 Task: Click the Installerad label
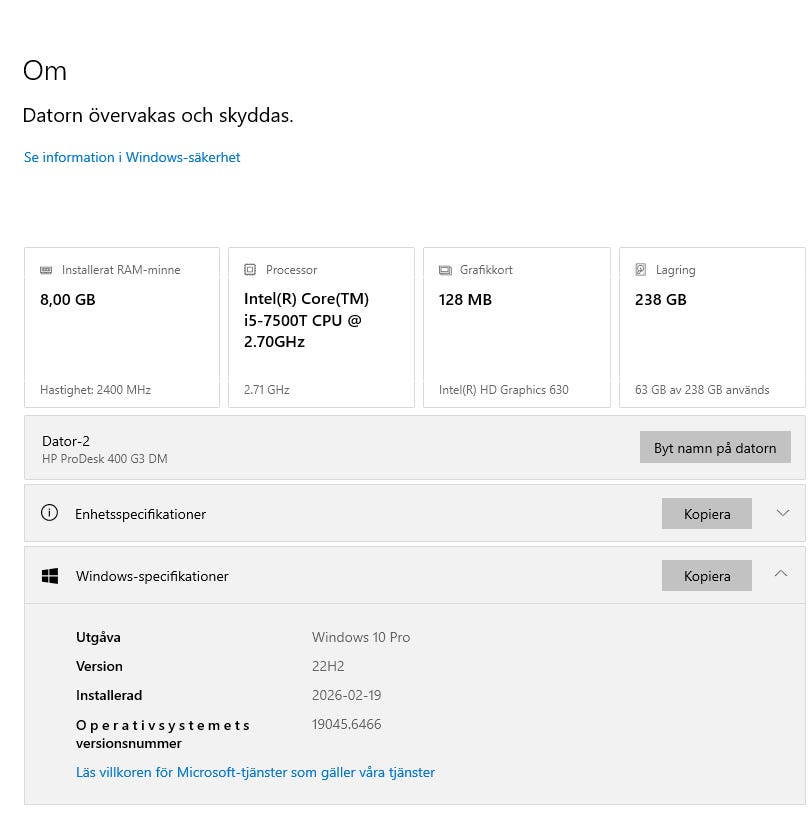tap(109, 696)
